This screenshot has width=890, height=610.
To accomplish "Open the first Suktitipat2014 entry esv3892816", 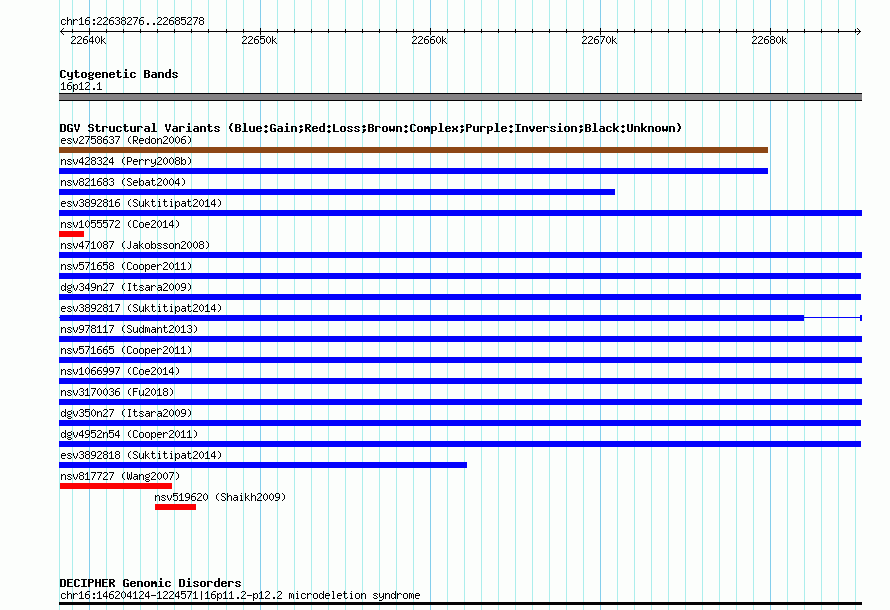I will pos(141,203).
